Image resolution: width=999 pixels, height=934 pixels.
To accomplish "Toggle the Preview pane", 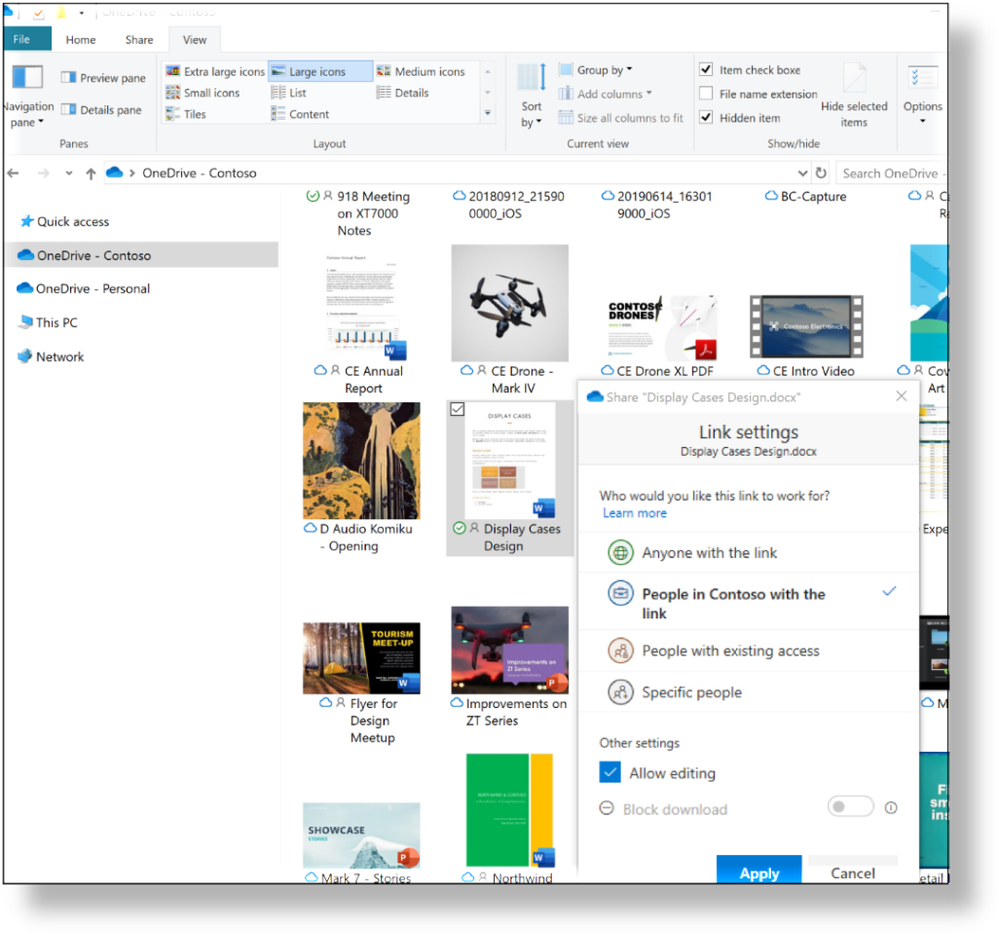I will click(103, 78).
